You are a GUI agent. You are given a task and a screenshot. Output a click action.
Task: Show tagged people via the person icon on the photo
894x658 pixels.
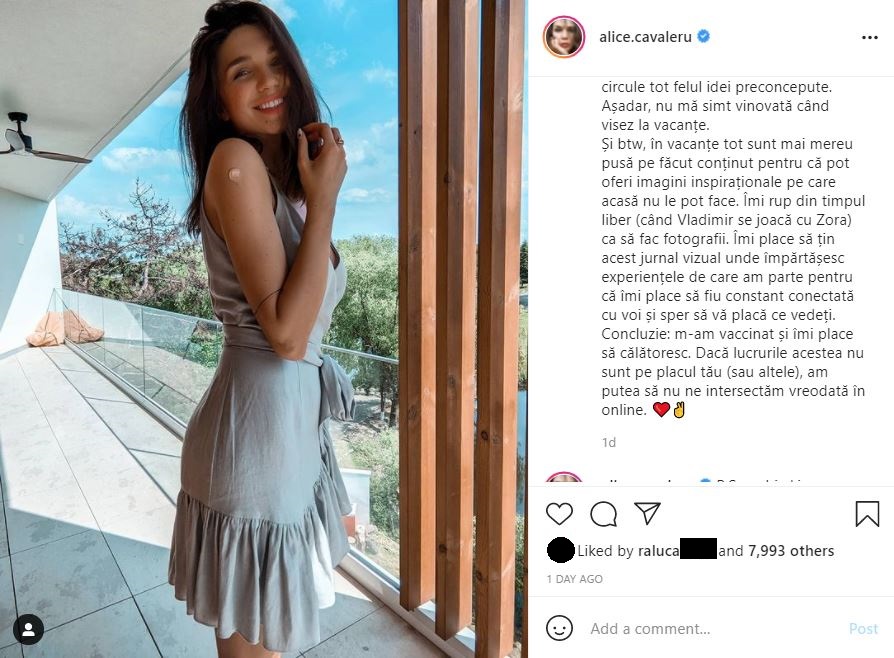point(29,629)
